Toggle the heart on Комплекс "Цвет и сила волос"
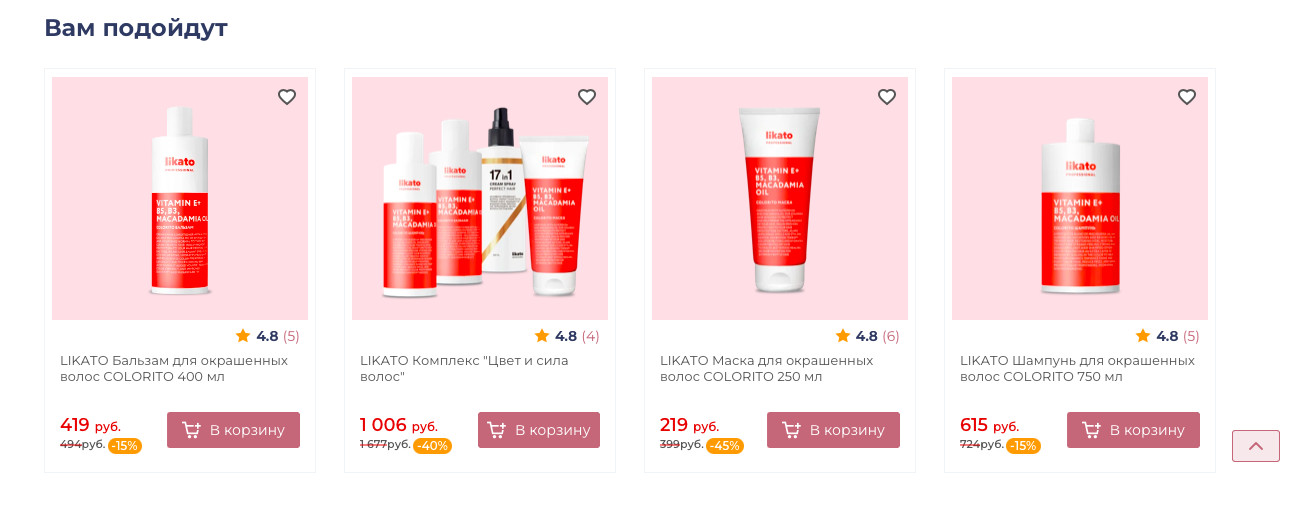The image size is (1302, 509). (587, 97)
